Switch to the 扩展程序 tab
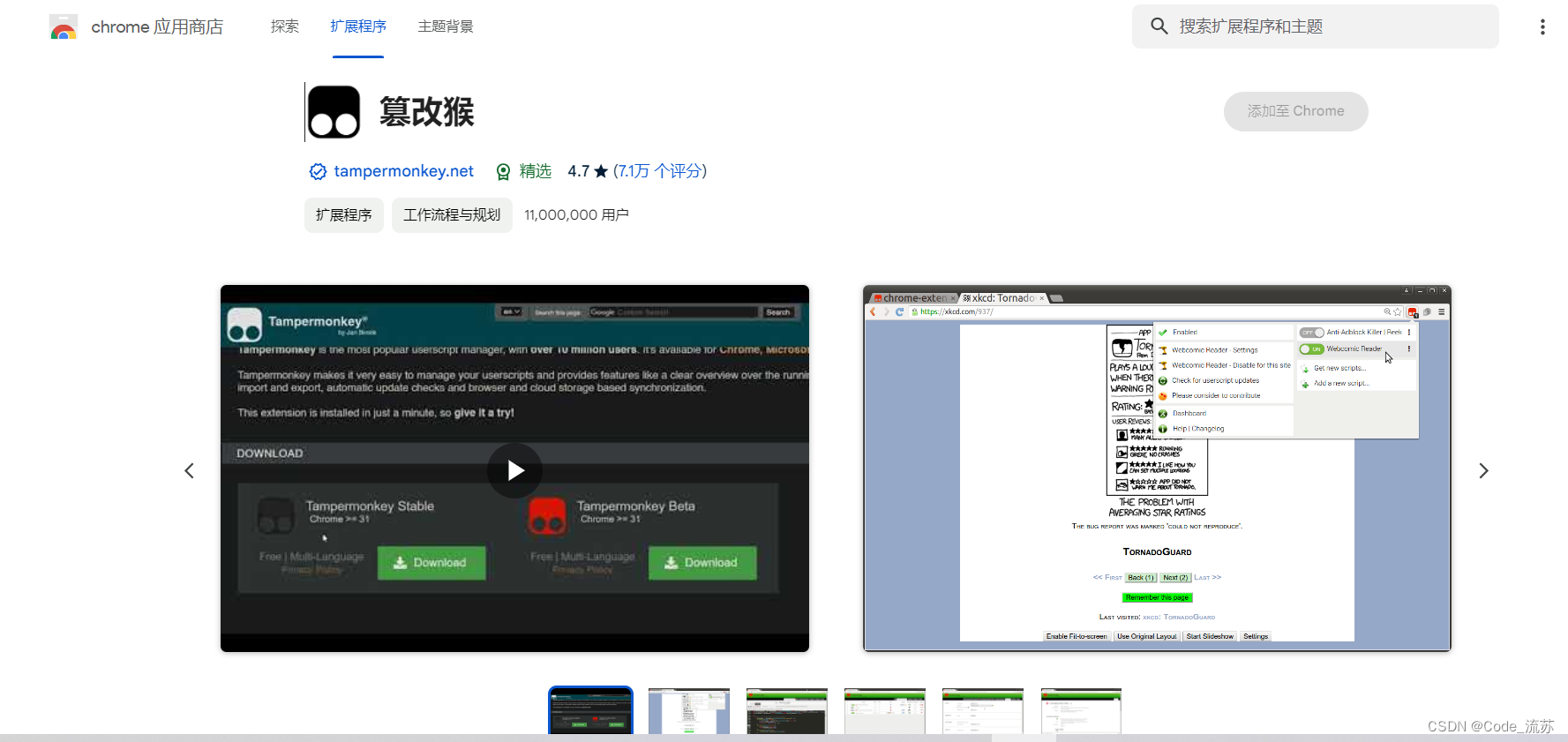1568x742 pixels. pyautogui.click(x=358, y=26)
